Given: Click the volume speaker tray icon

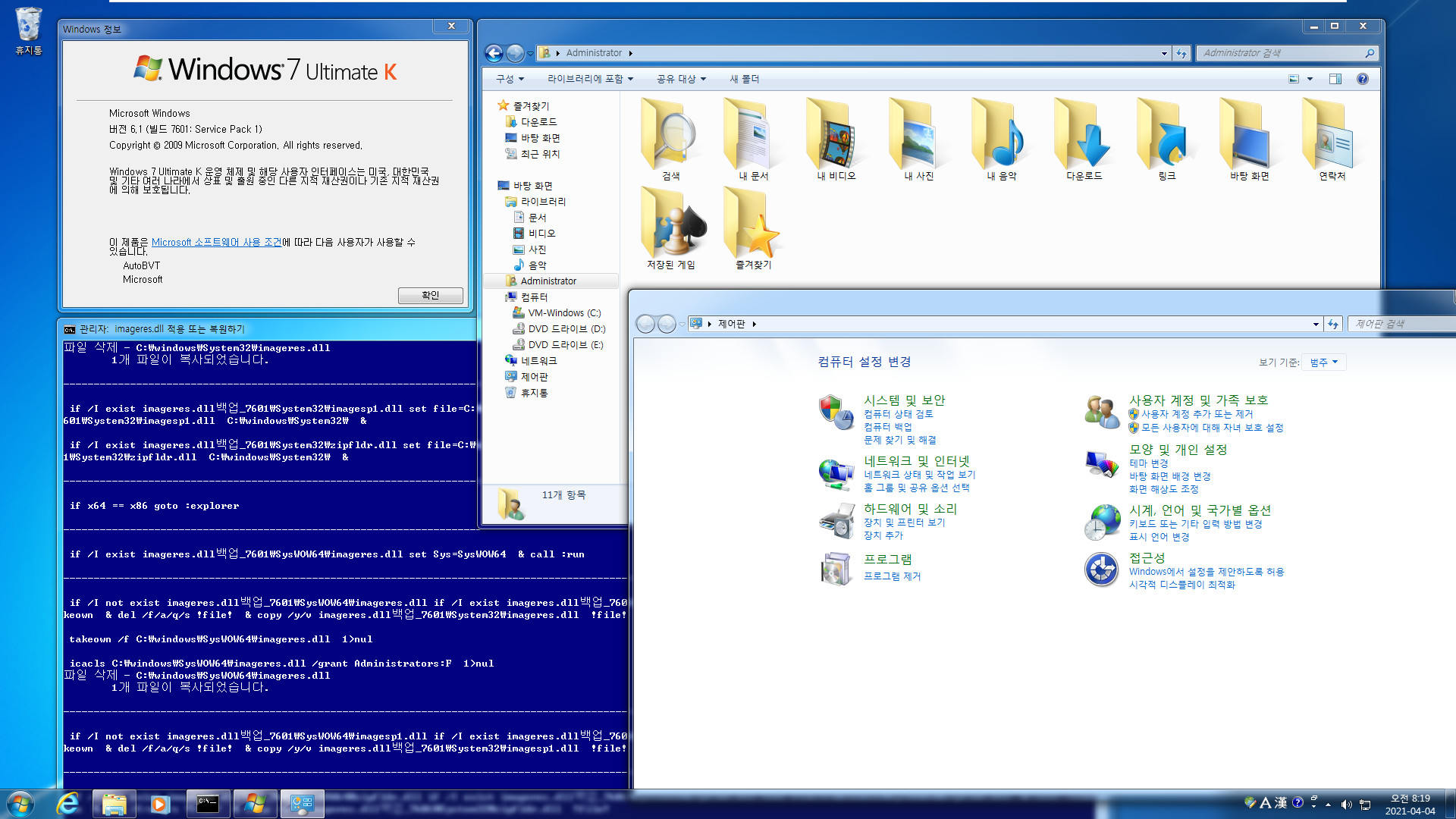Looking at the screenshot, I should 1346,805.
